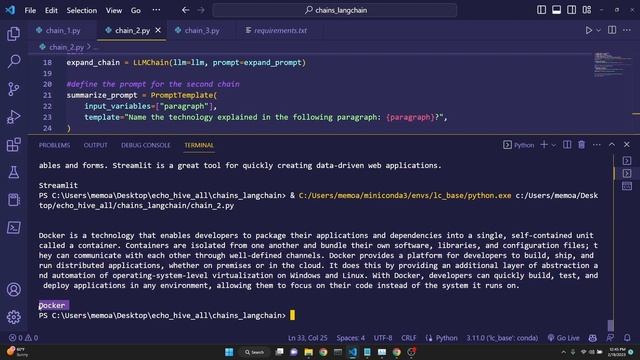Image resolution: width=640 pixels, height=360 pixels.
Task: Click taskbar Search box
Action: pyautogui.click(x=255, y=352)
